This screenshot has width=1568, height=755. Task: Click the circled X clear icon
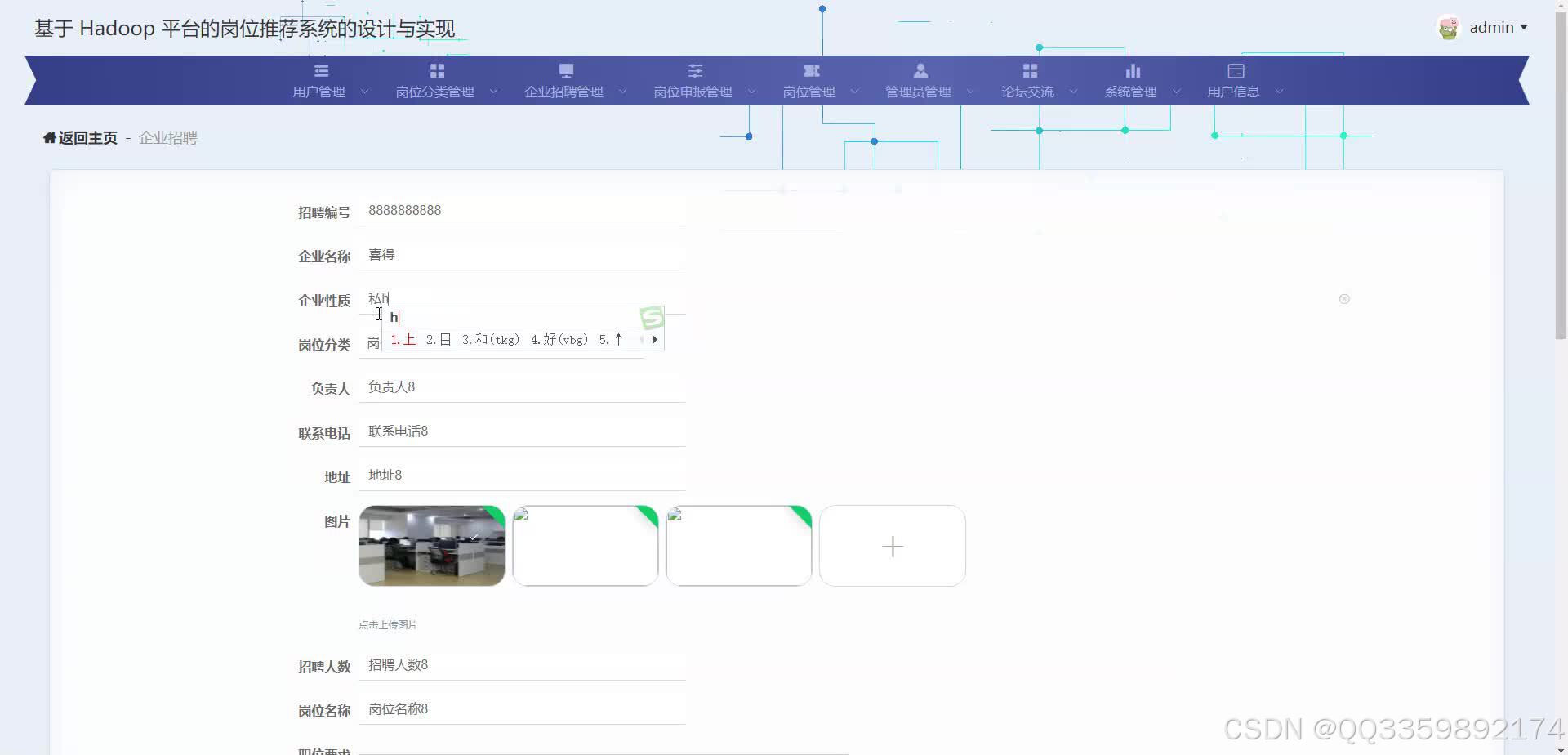point(1344,299)
